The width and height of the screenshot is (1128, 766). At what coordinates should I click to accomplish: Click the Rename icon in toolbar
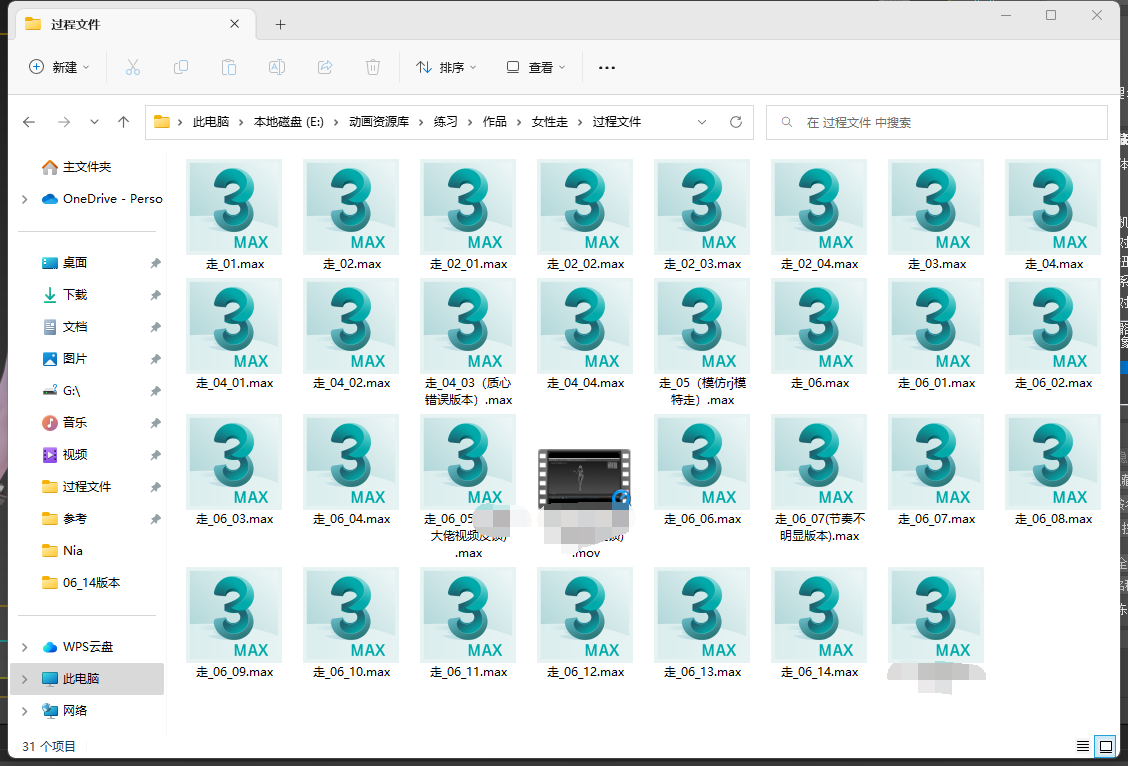(277, 68)
